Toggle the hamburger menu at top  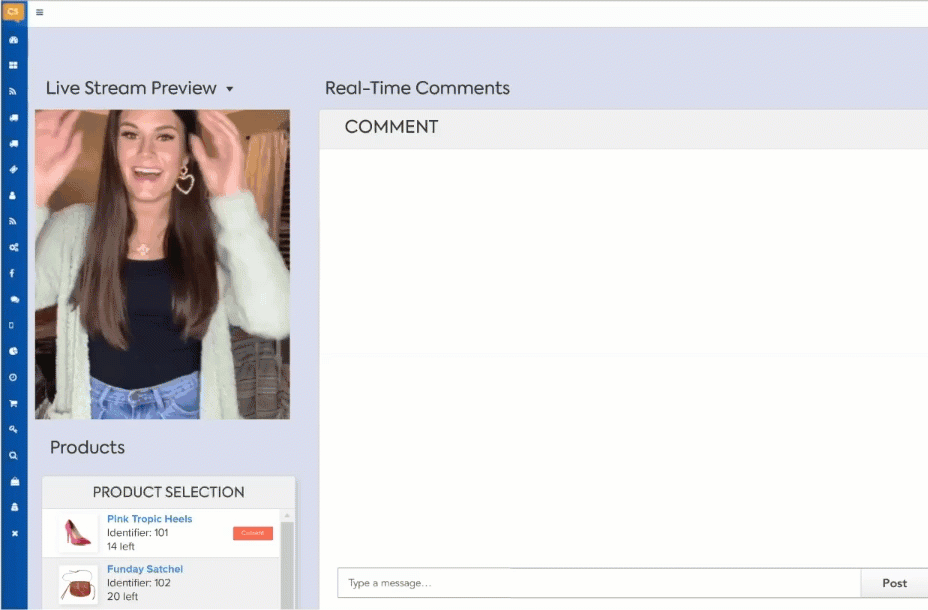pos(40,13)
